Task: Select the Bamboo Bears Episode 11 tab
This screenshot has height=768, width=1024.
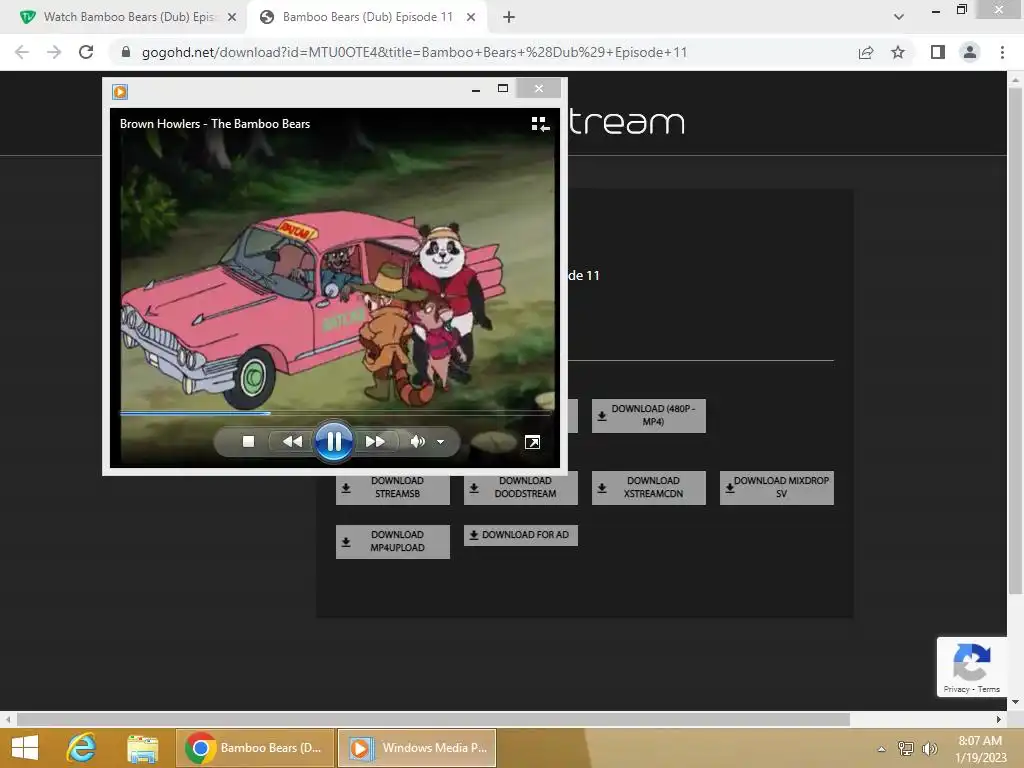Action: (366, 17)
